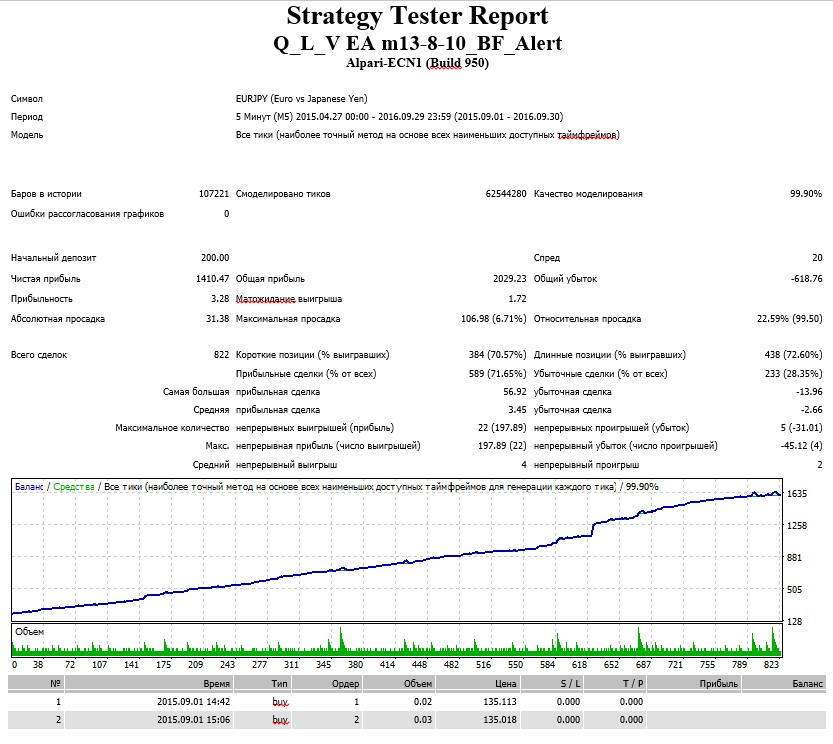Click max consecutive wins count 22 (197.89)

pyautogui.click(x=502, y=428)
